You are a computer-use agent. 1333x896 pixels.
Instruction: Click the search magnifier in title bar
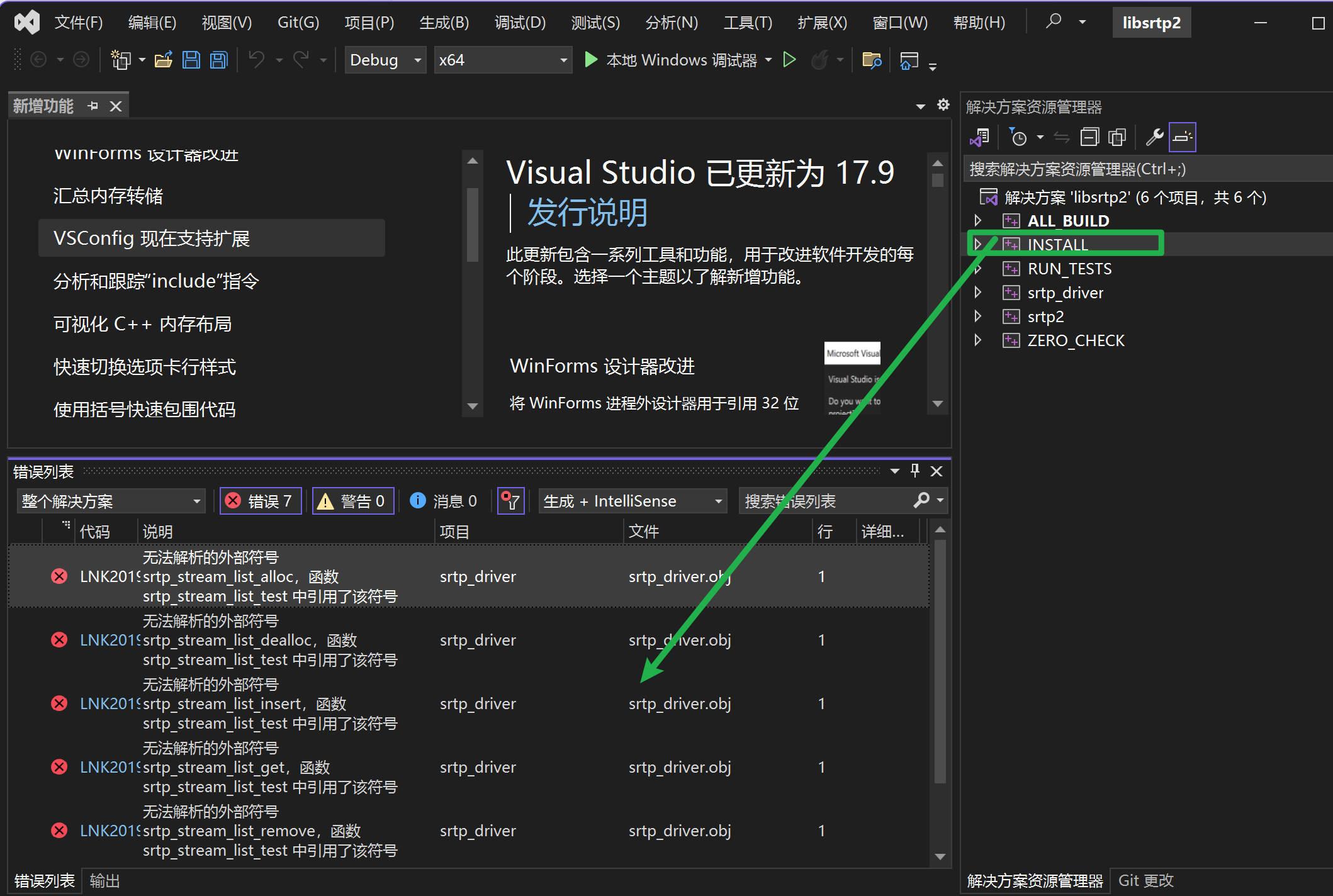(x=1054, y=21)
